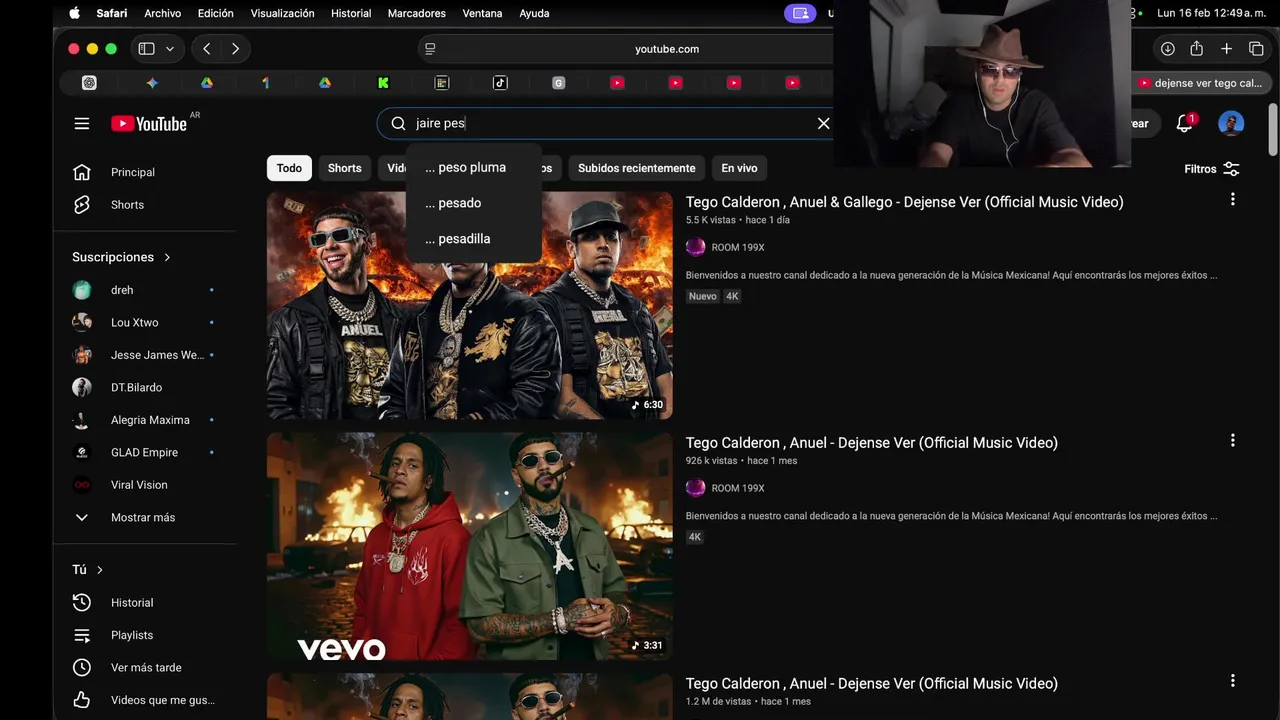Open Historial clock icon in the YouTube sidebar

[82, 602]
